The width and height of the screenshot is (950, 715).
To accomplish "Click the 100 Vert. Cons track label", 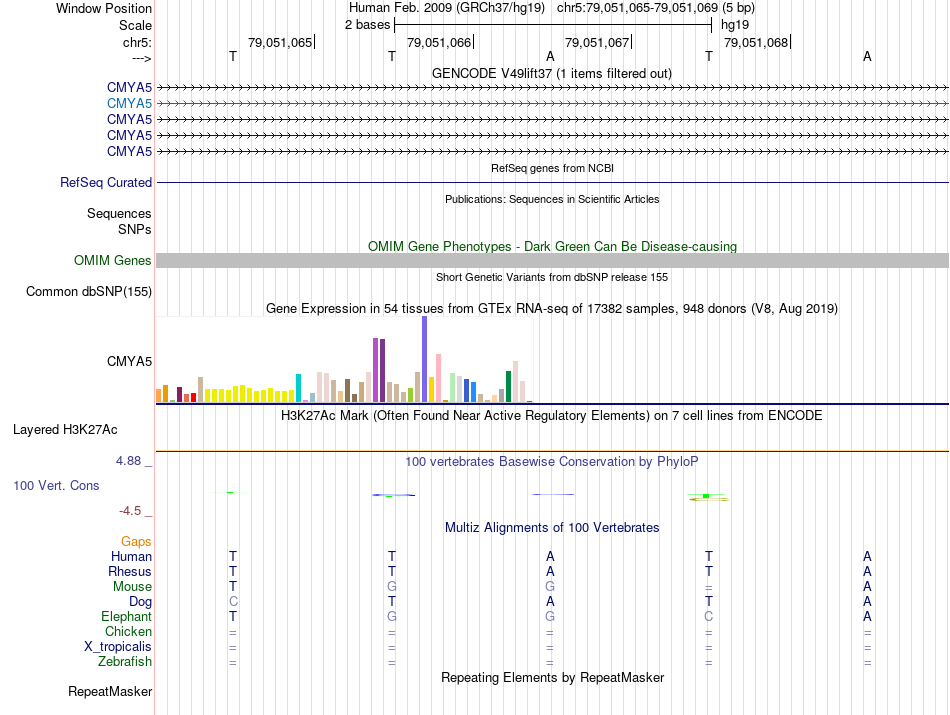I will pos(56,485).
